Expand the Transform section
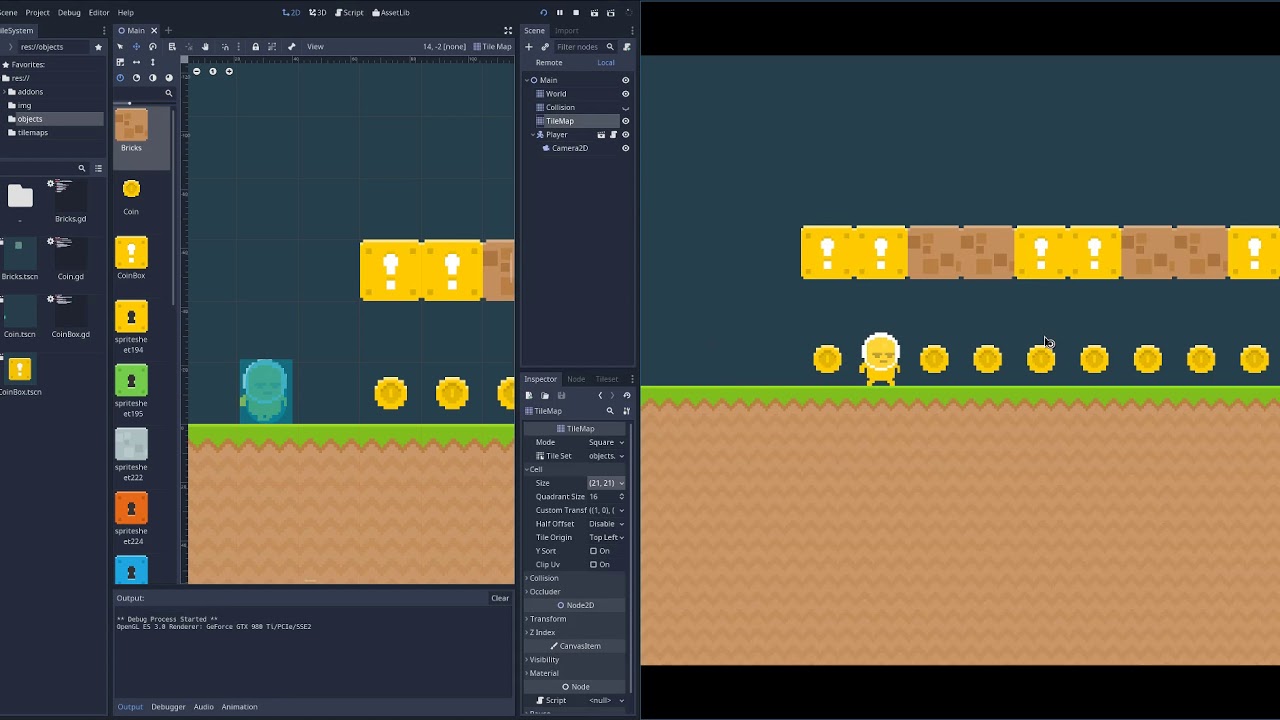The width and height of the screenshot is (1280, 720). [577, 619]
